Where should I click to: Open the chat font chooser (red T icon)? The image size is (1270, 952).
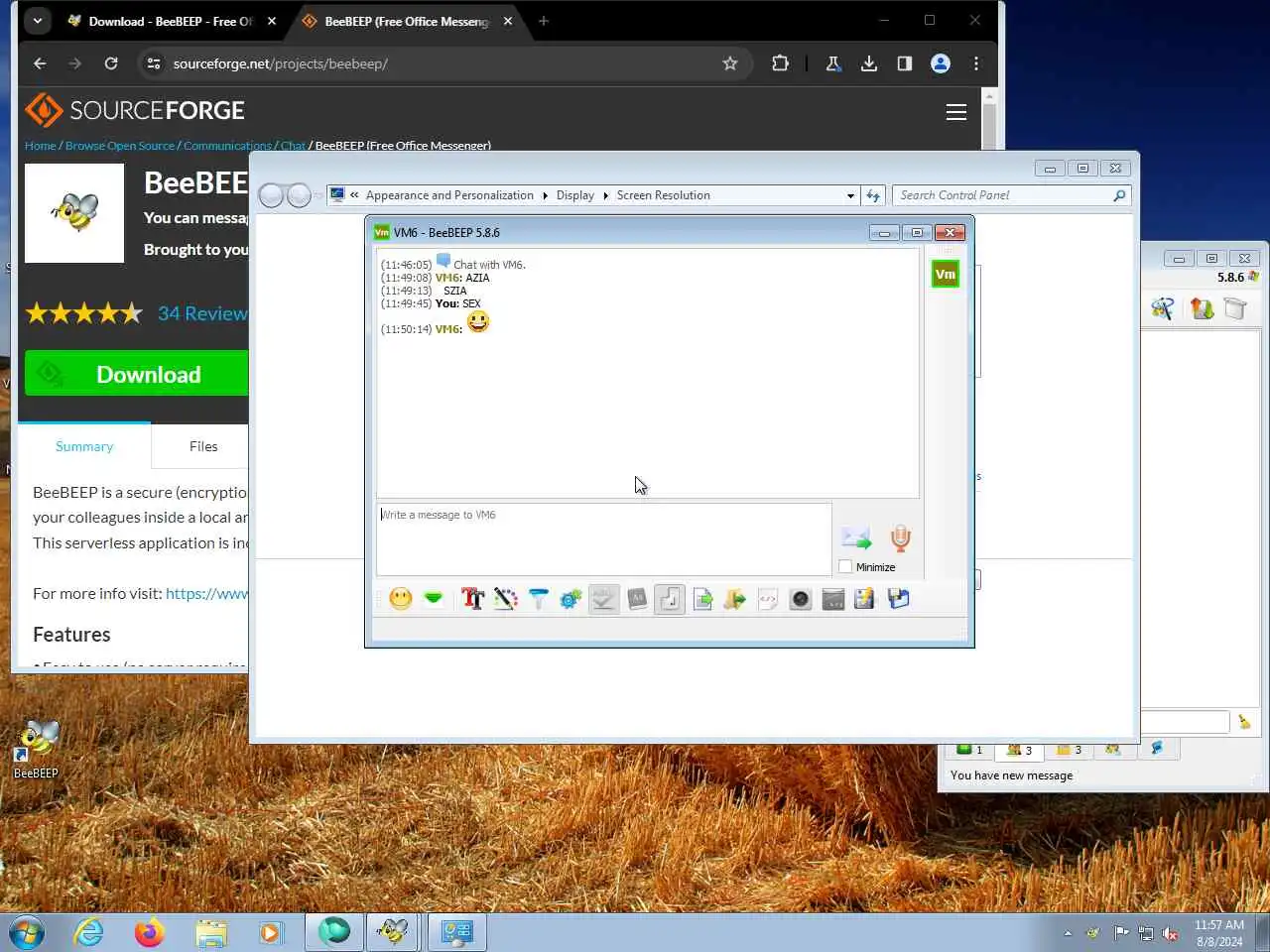(x=472, y=599)
